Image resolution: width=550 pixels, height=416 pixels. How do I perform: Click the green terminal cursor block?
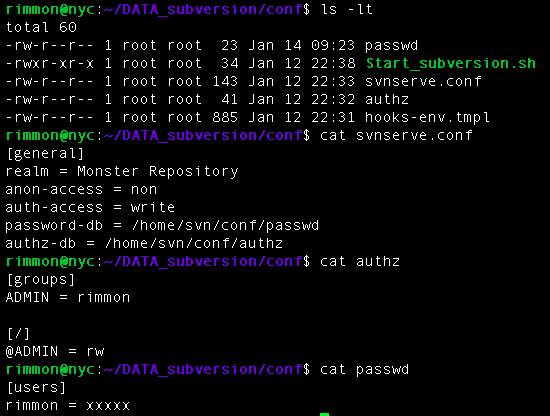pyautogui.click(x=324, y=414)
